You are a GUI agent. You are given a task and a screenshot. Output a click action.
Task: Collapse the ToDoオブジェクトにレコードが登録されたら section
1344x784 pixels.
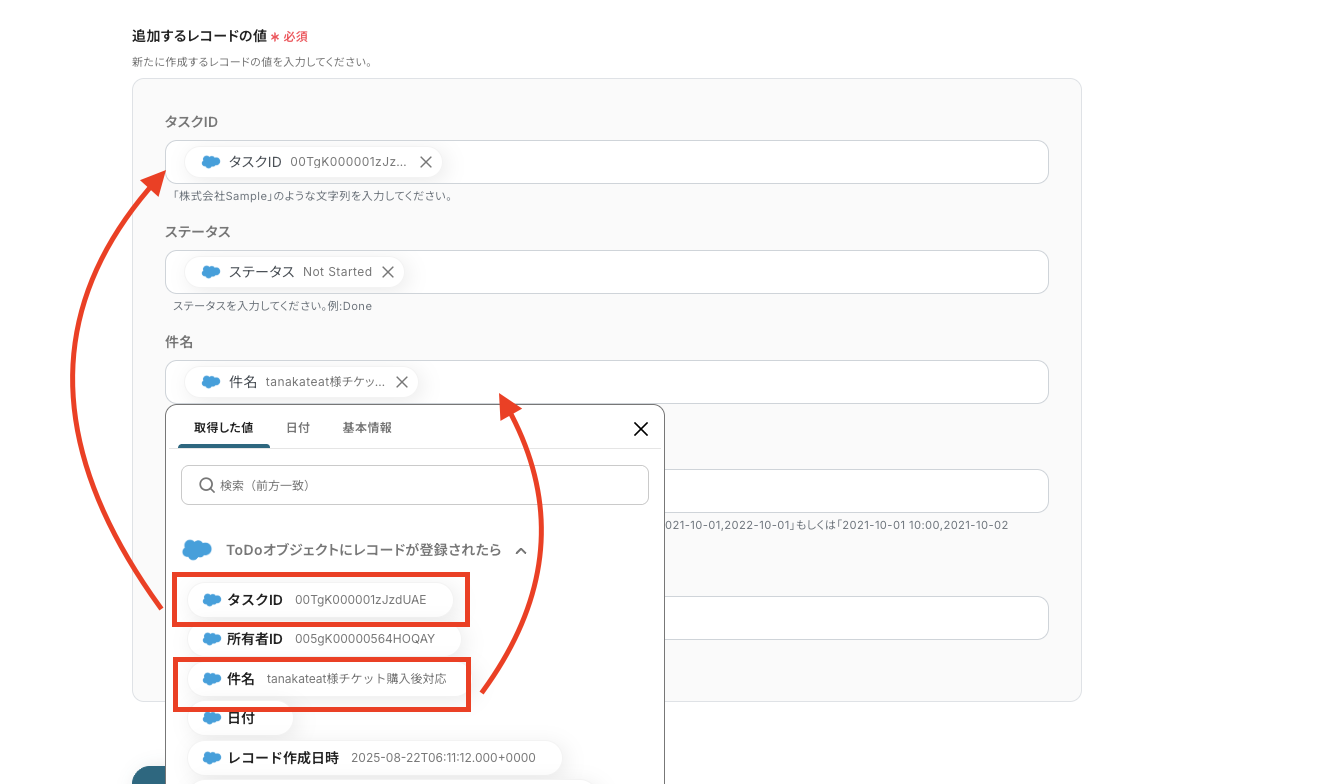pyautogui.click(x=521, y=550)
